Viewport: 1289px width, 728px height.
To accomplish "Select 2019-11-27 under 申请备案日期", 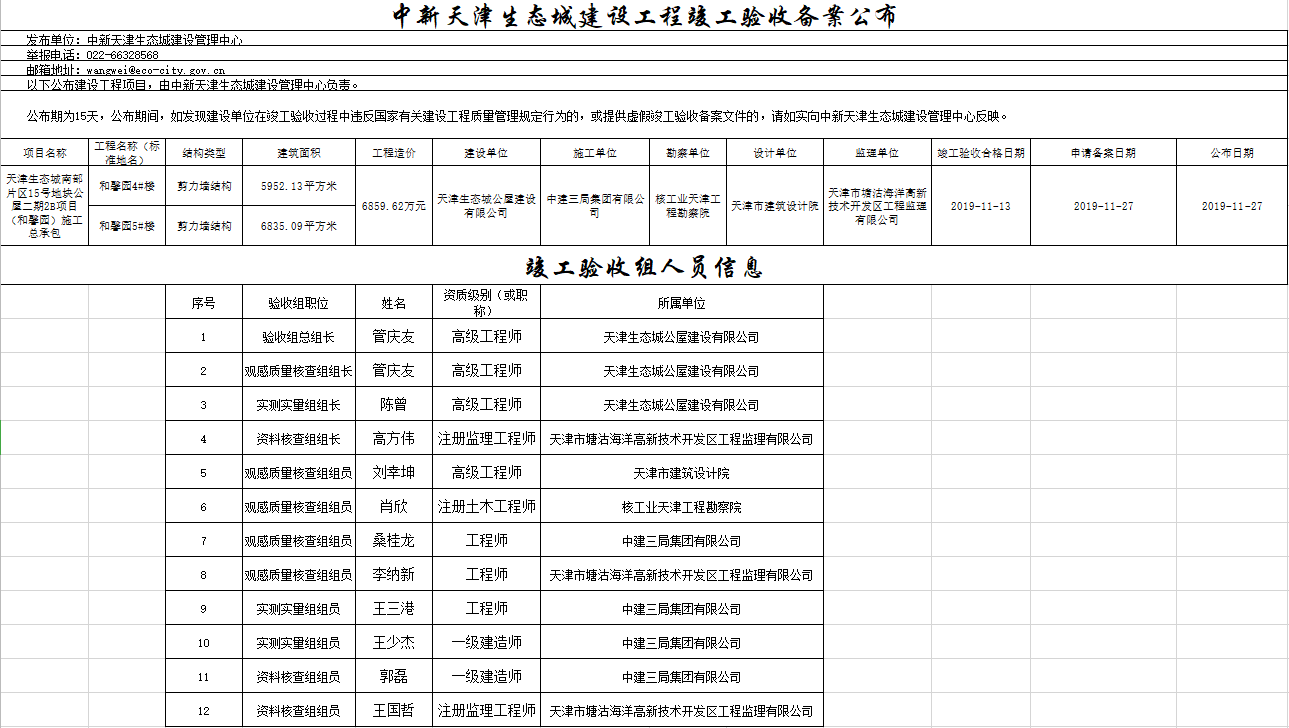I will 1103,206.
